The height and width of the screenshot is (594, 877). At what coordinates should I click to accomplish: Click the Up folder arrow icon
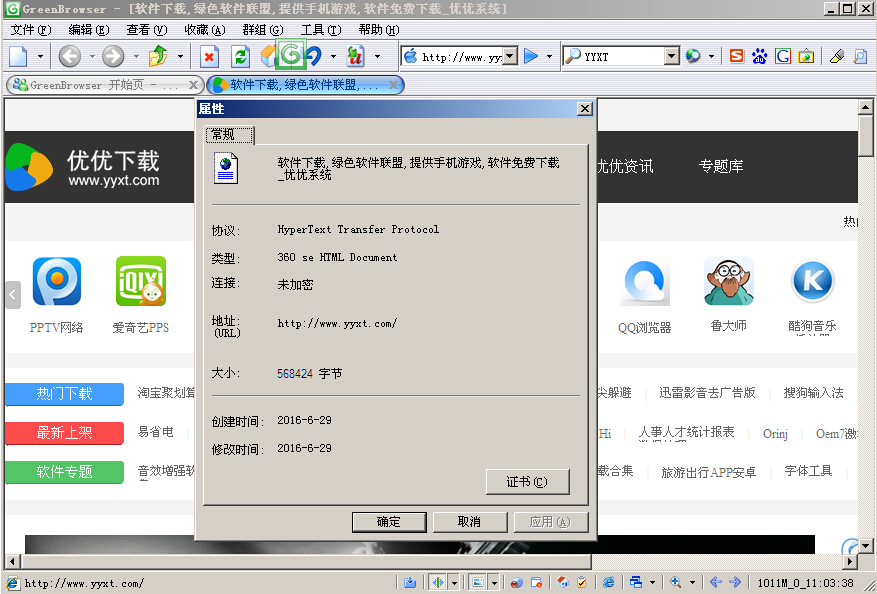click(158, 56)
